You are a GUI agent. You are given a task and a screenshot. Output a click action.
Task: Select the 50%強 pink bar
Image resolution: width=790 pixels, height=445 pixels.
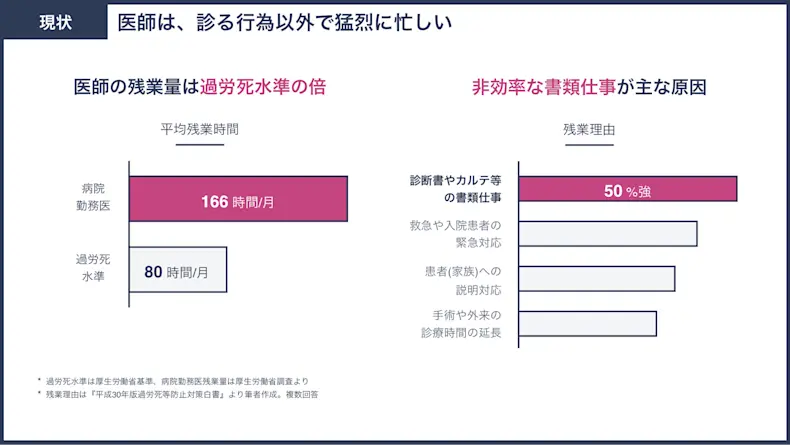tap(628, 189)
